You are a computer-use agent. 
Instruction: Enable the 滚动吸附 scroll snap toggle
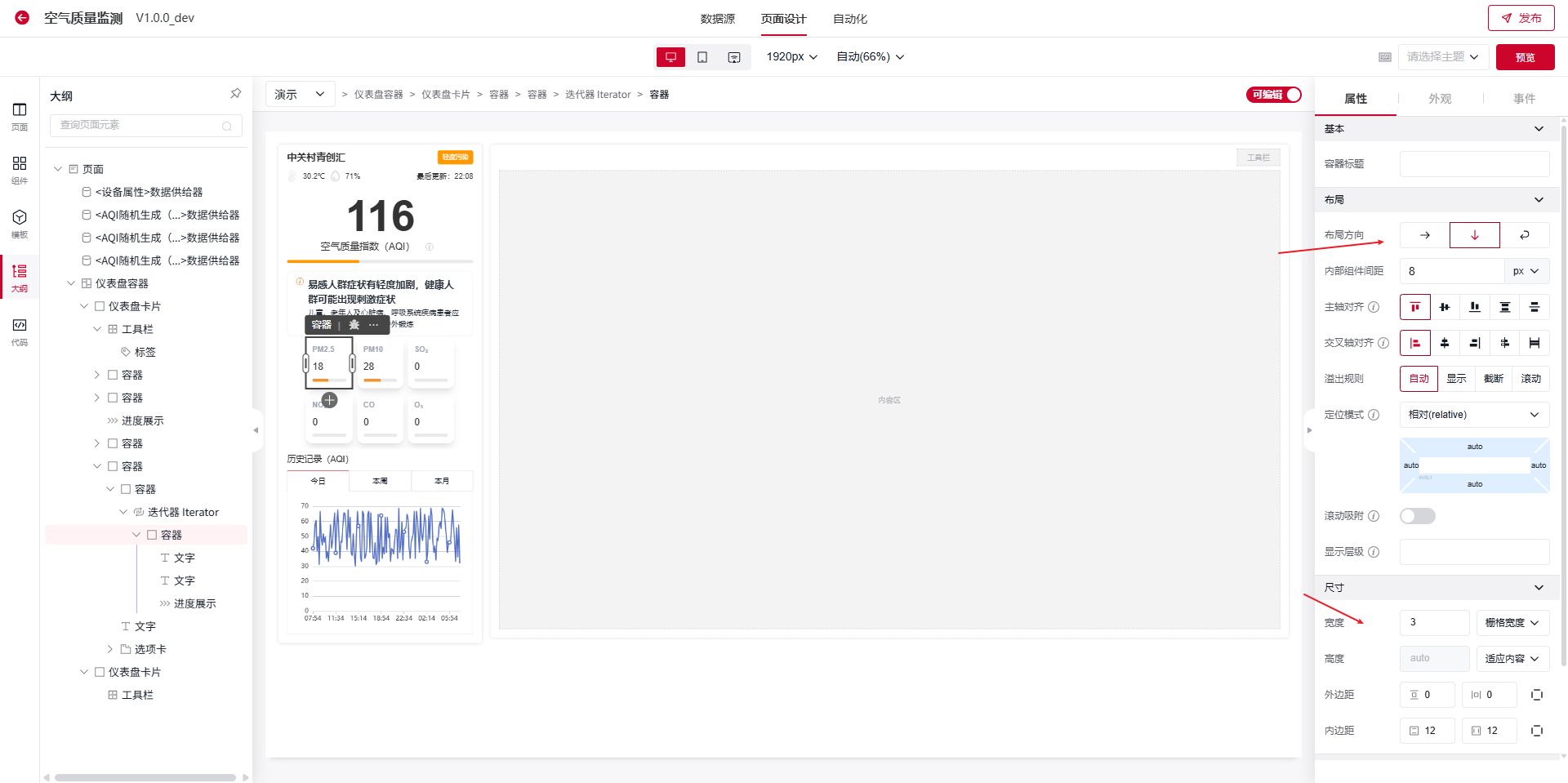point(1417,516)
